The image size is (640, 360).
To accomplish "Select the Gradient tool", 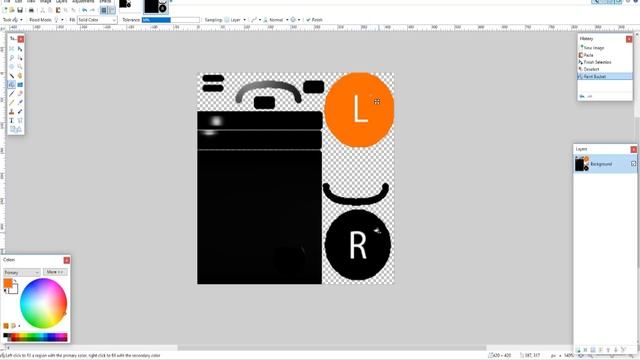I will pos(20,84).
